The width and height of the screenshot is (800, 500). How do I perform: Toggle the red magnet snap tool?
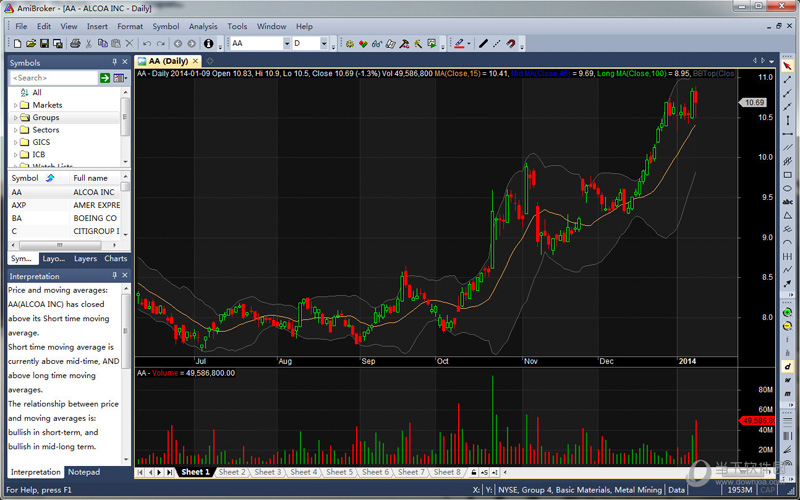[x=510, y=44]
